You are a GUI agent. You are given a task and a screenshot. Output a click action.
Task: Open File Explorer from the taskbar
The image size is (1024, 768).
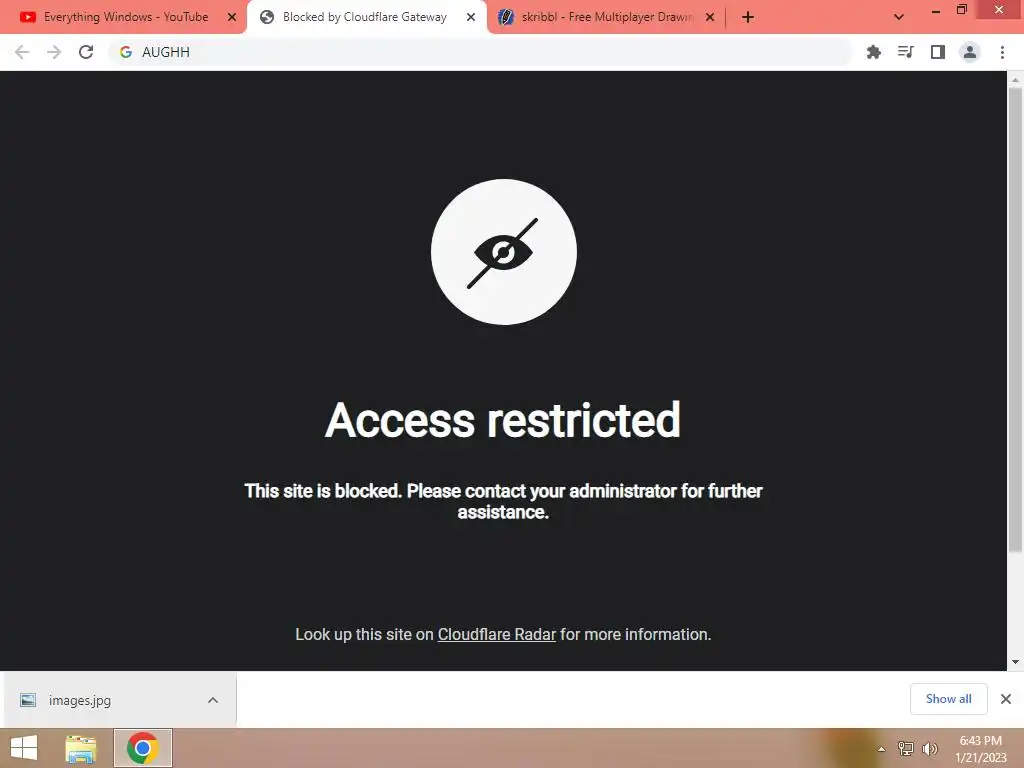click(80, 748)
